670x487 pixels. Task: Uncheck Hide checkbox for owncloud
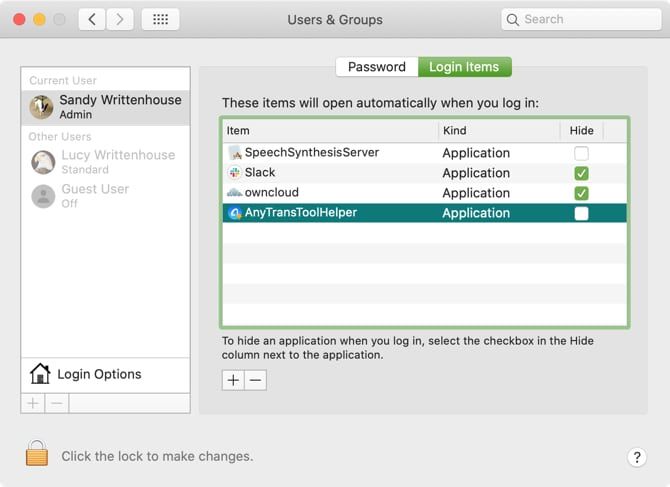point(581,193)
